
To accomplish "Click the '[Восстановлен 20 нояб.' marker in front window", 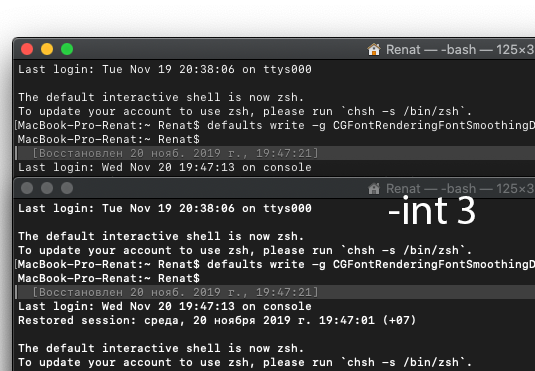I will click(175, 153).
